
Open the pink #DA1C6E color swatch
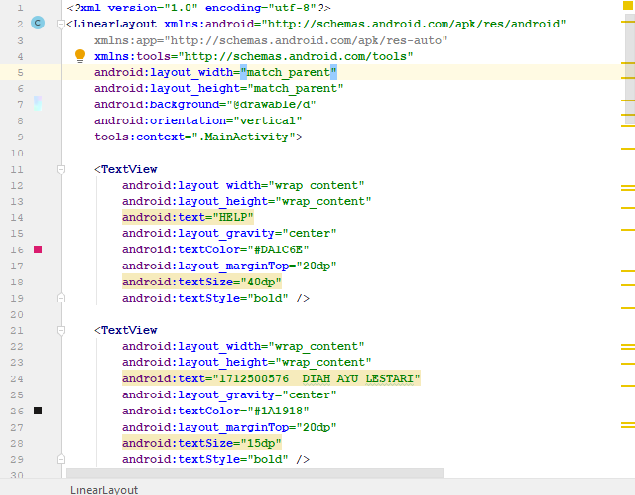(38, 250)
